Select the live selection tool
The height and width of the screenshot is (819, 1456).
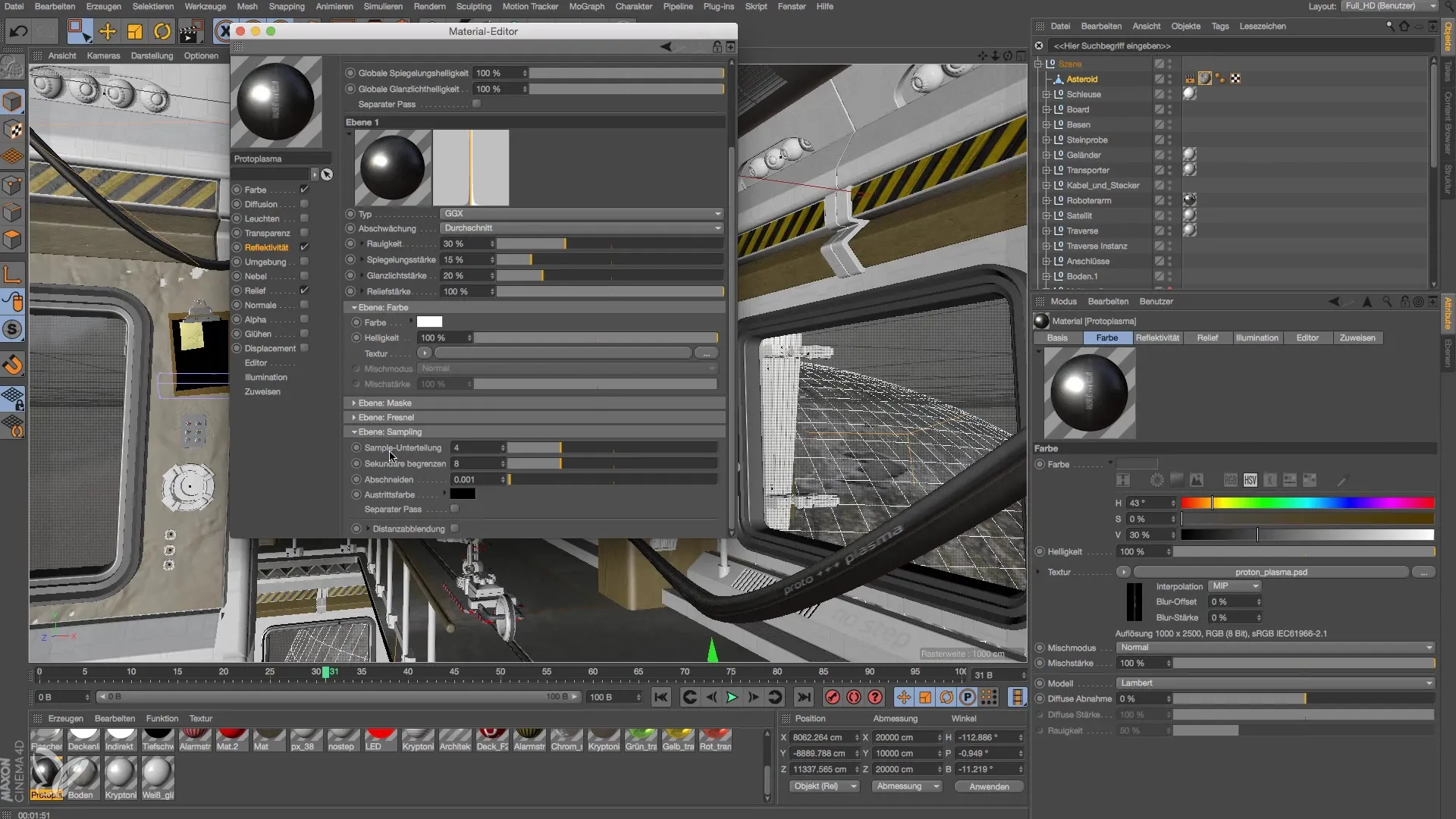click(79, 31)
